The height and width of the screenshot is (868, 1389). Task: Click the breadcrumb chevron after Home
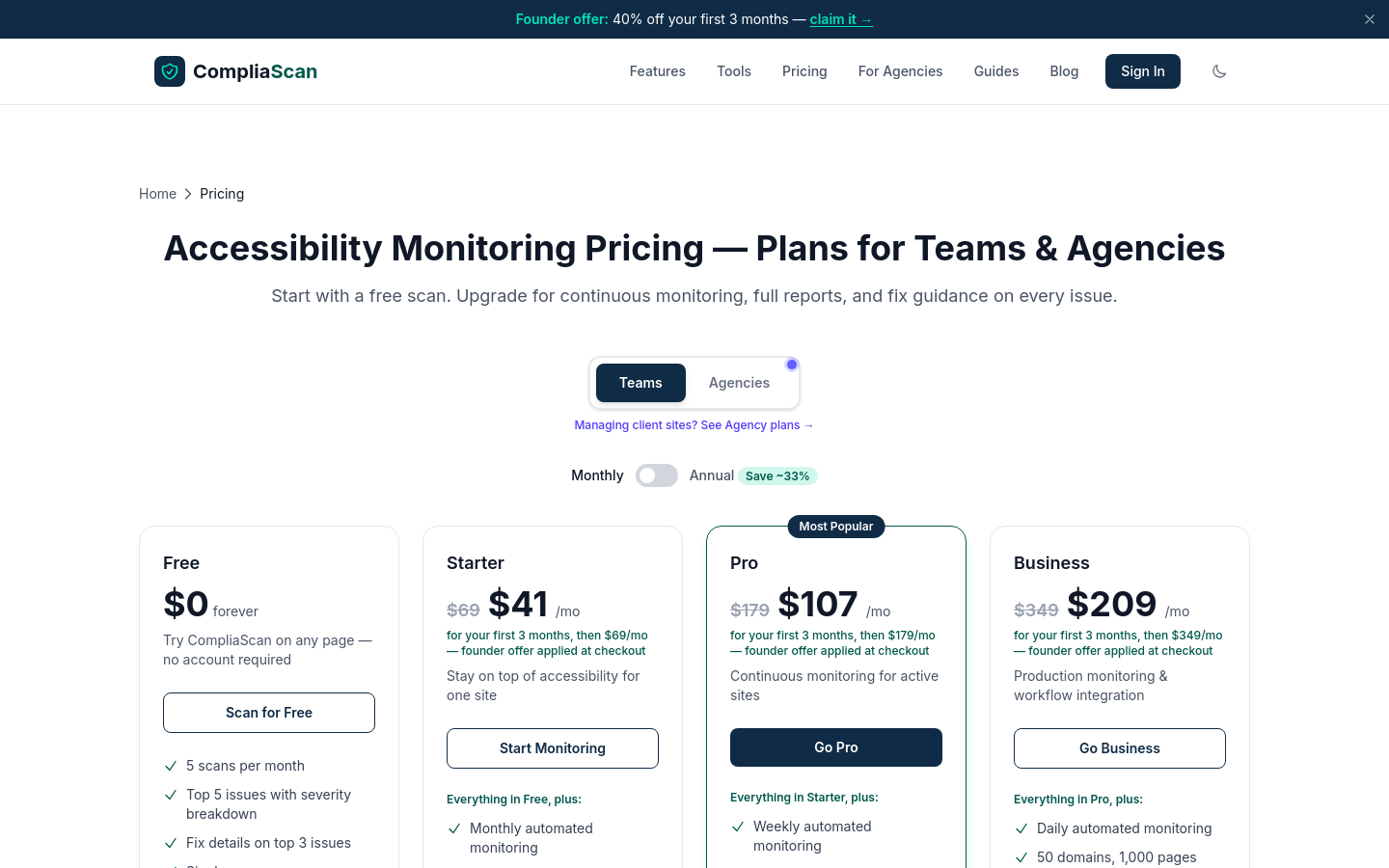[x=188, y=194]
